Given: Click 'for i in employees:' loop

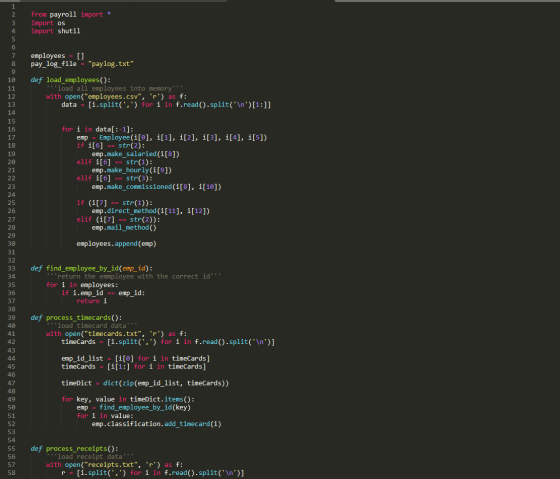Looking at the screenshot, I should coord(82,285).
